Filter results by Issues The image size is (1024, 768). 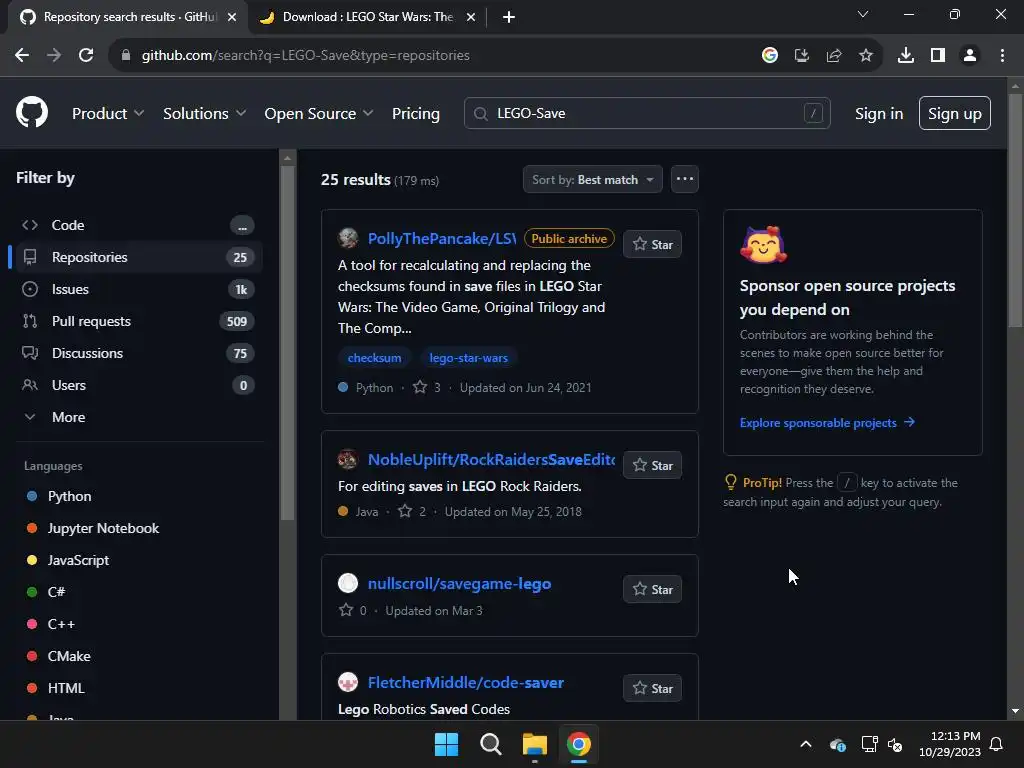click(137, 289)
